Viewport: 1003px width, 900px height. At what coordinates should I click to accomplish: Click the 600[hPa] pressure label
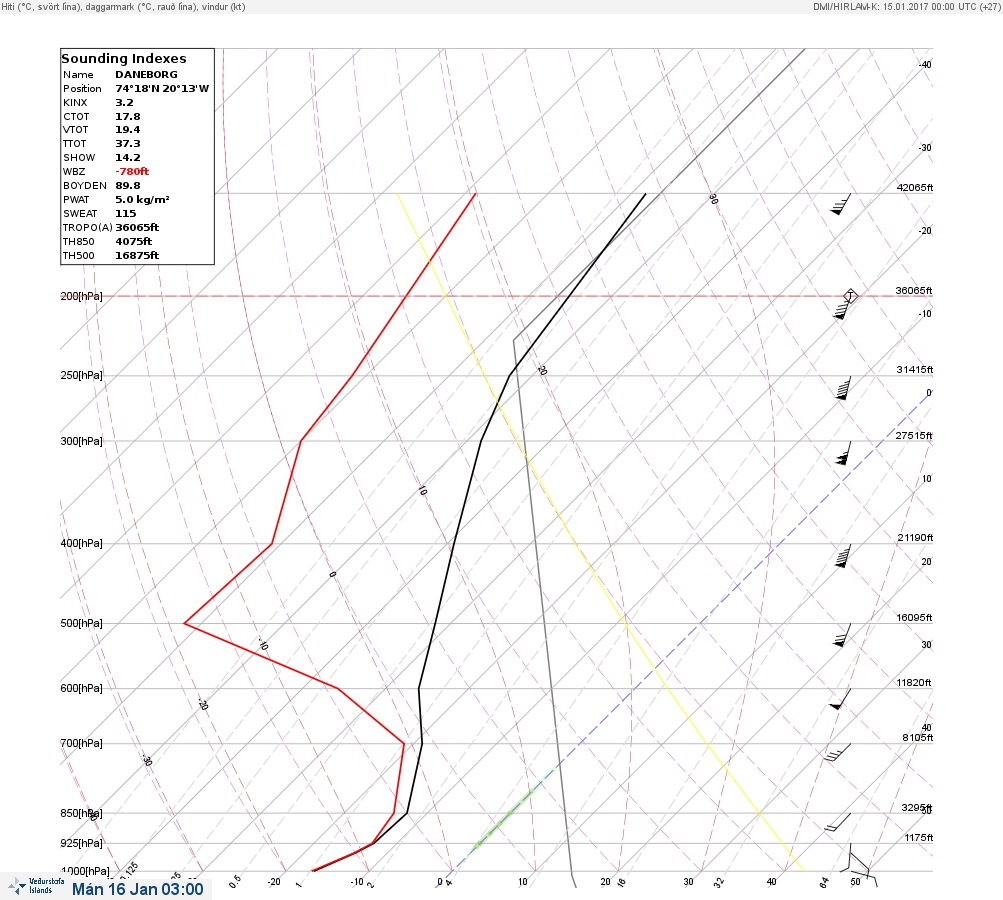point(81,688)
